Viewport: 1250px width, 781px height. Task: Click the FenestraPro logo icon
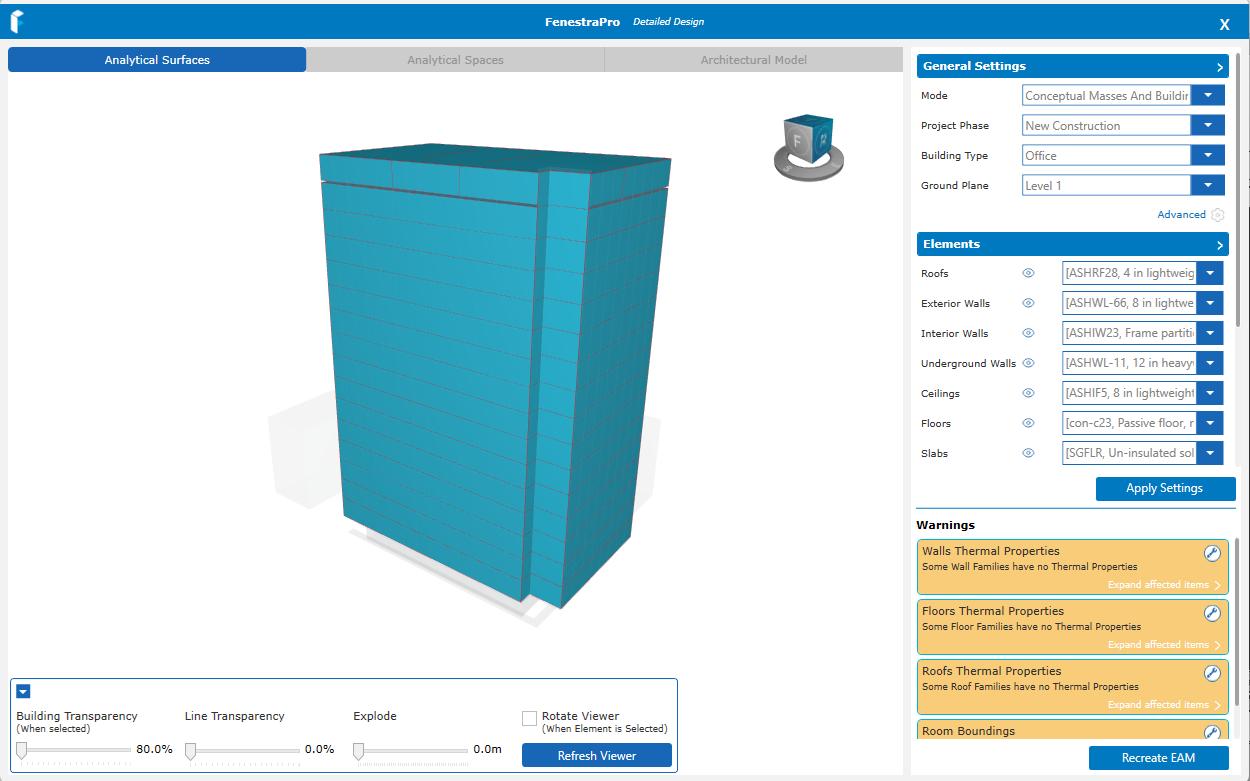[17, 22]
